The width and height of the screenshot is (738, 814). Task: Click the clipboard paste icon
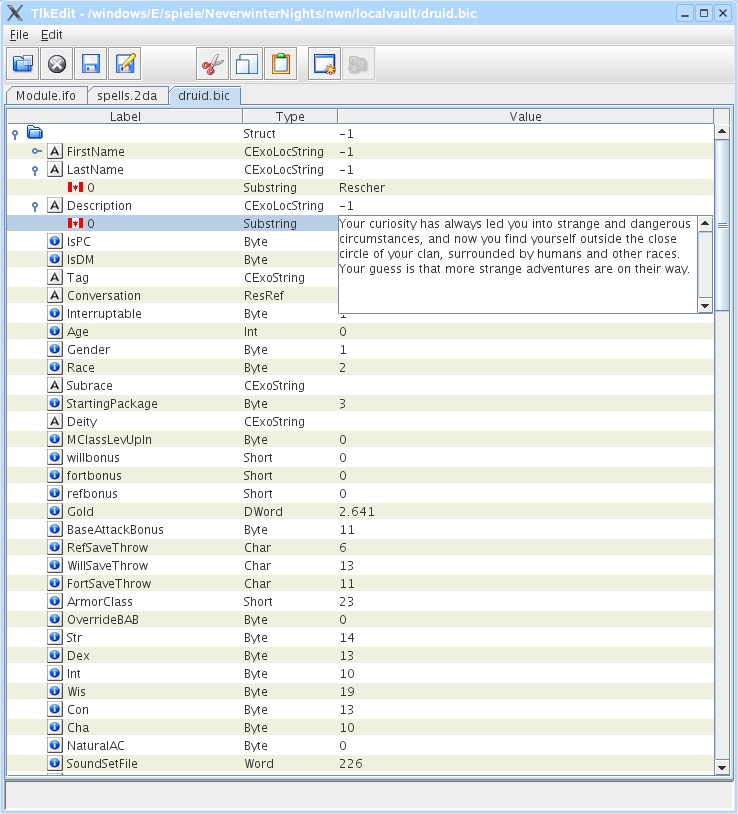tap(281, 65)
